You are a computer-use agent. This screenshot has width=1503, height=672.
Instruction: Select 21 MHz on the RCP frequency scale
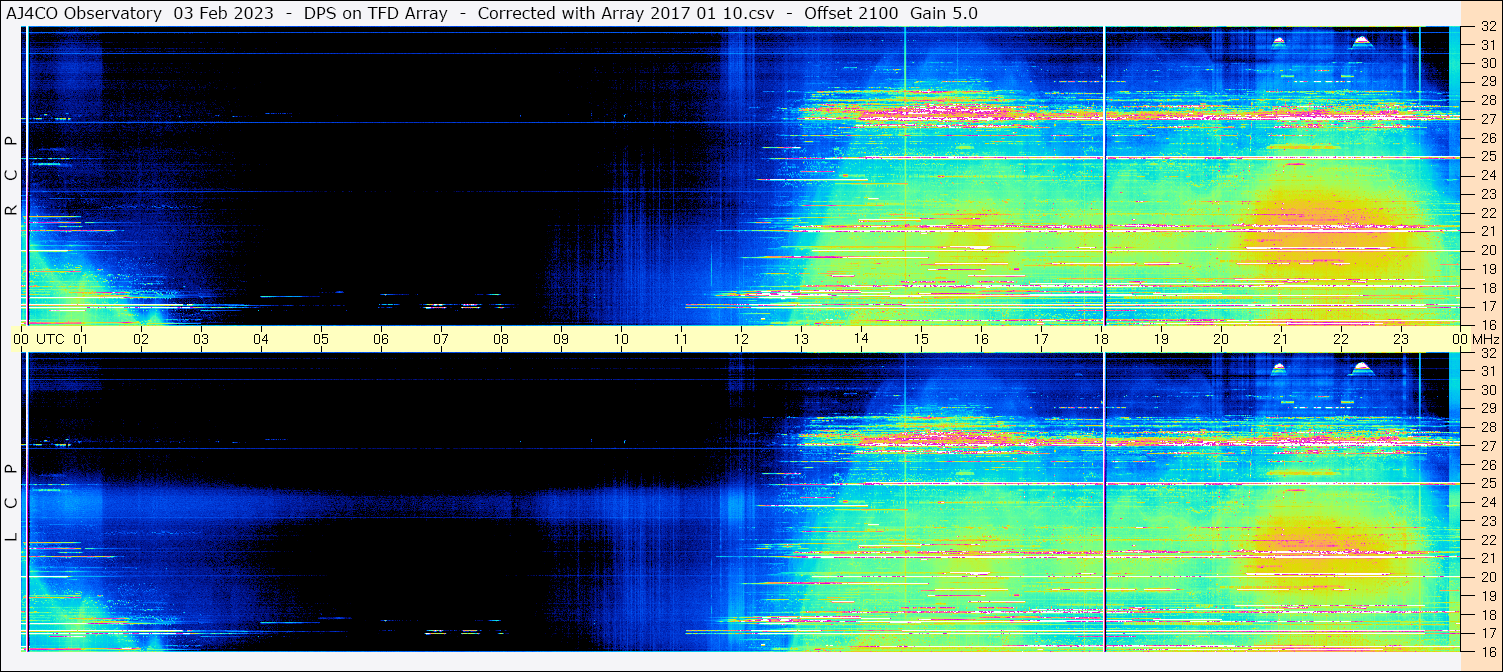point(1487,231)
